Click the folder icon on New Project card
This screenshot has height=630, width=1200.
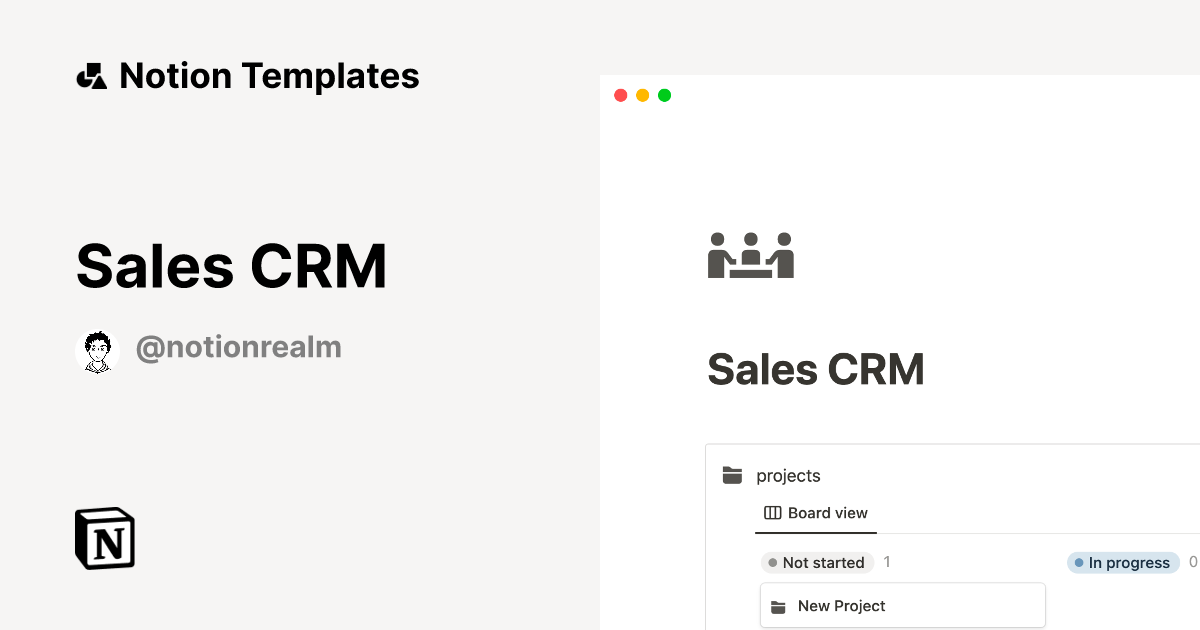click(778, 607)
